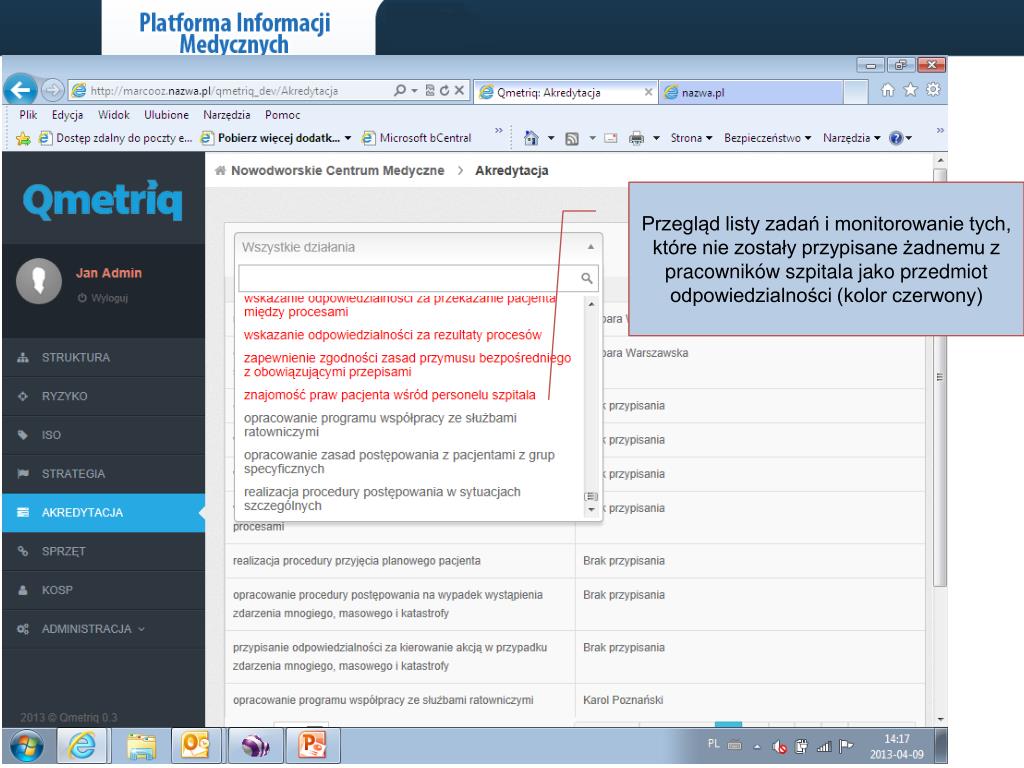Go to SPRZĘT in the sidebar
The image size is (1024, 768).
point(103,551)
